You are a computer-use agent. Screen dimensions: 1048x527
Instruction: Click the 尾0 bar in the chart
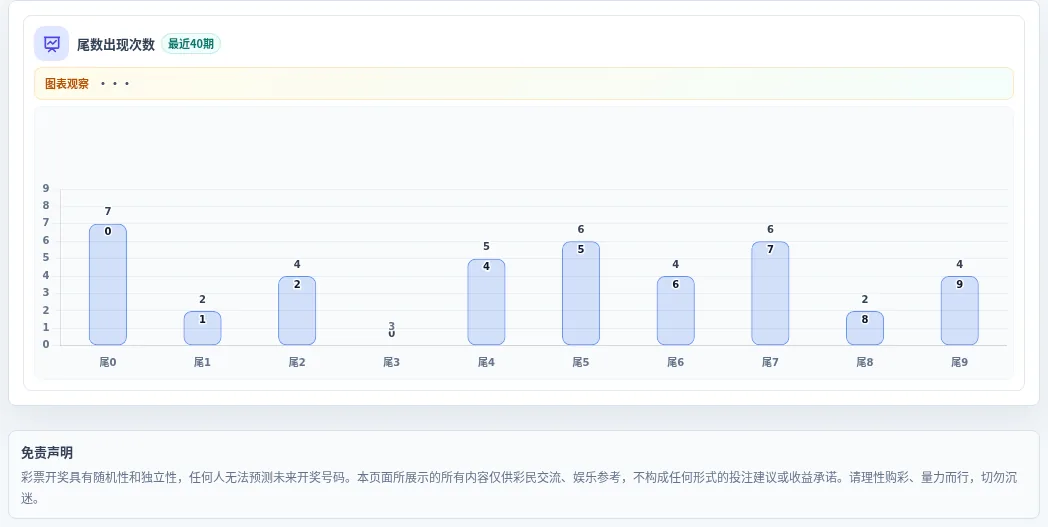(x=108, y=284)
